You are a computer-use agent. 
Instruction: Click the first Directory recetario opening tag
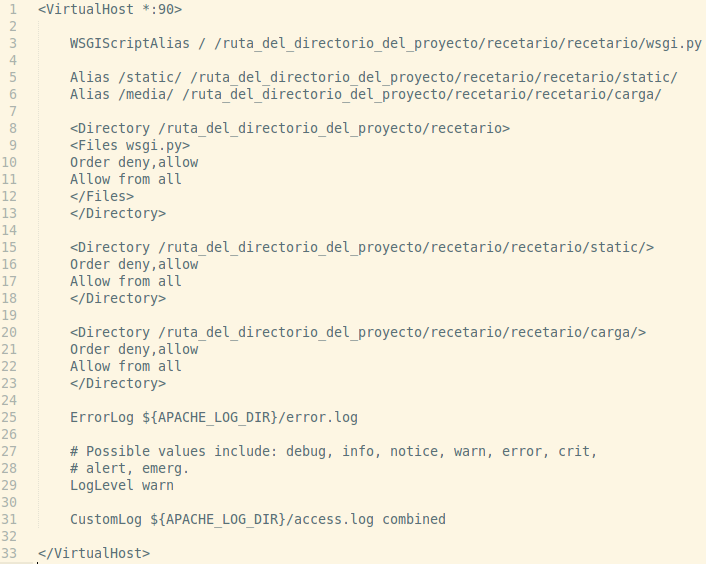point(290,129)
